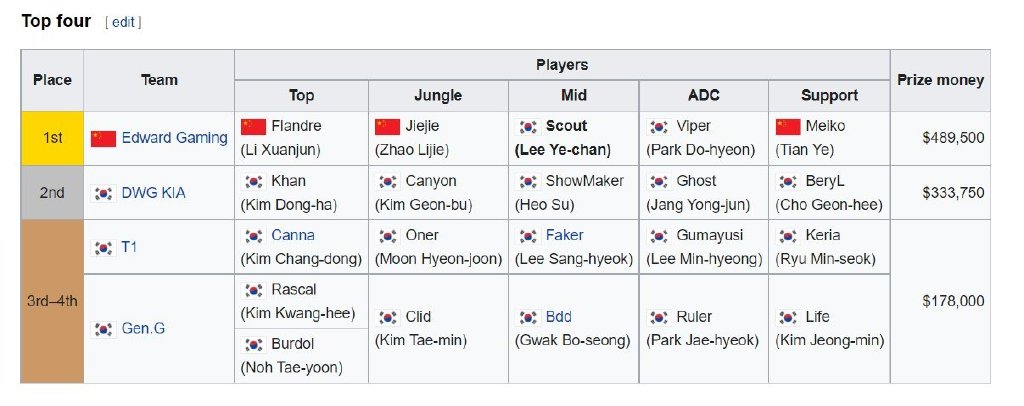
Task: Open the Canna player link
Action: coord(293,235)
